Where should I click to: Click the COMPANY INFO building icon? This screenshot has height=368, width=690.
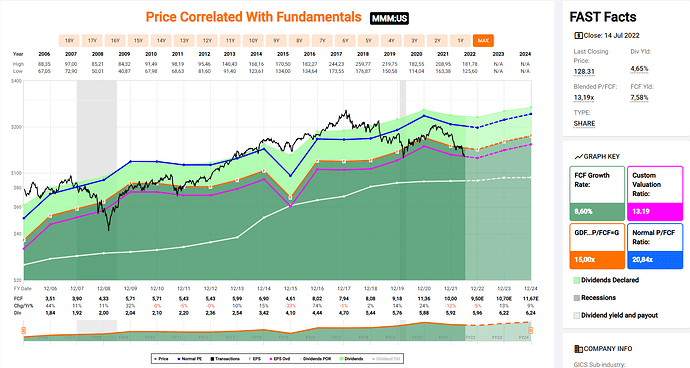tap(579, 349)
